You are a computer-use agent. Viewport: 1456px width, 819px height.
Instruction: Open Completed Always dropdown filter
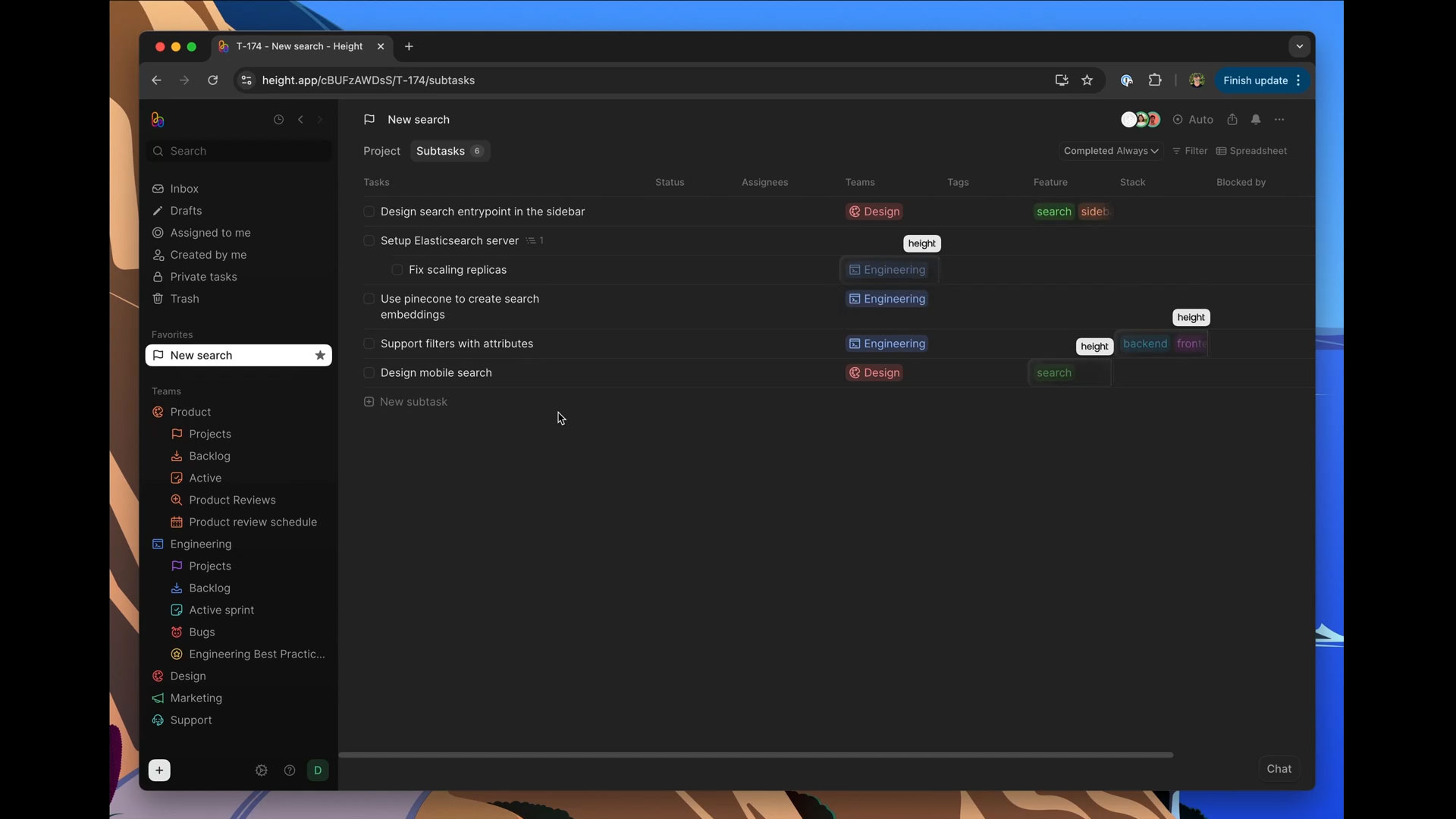pos(1110,151)
